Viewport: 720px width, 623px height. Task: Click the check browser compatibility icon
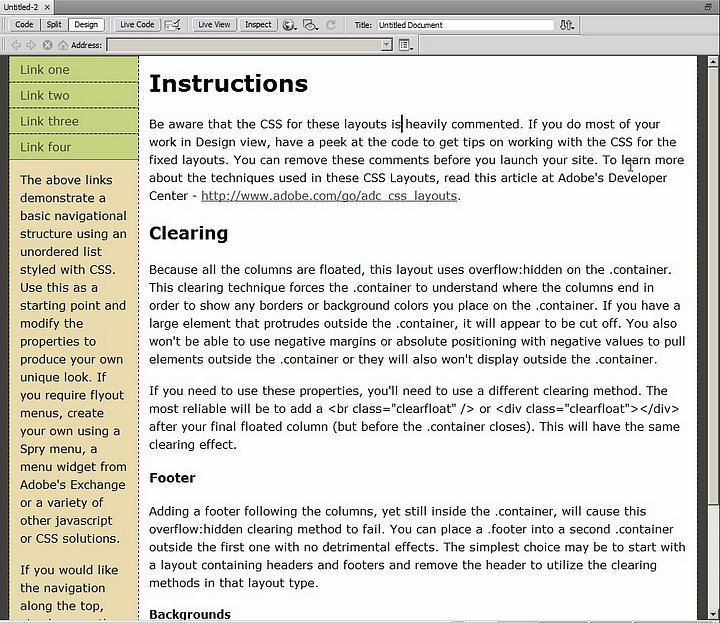pos(172,25)
